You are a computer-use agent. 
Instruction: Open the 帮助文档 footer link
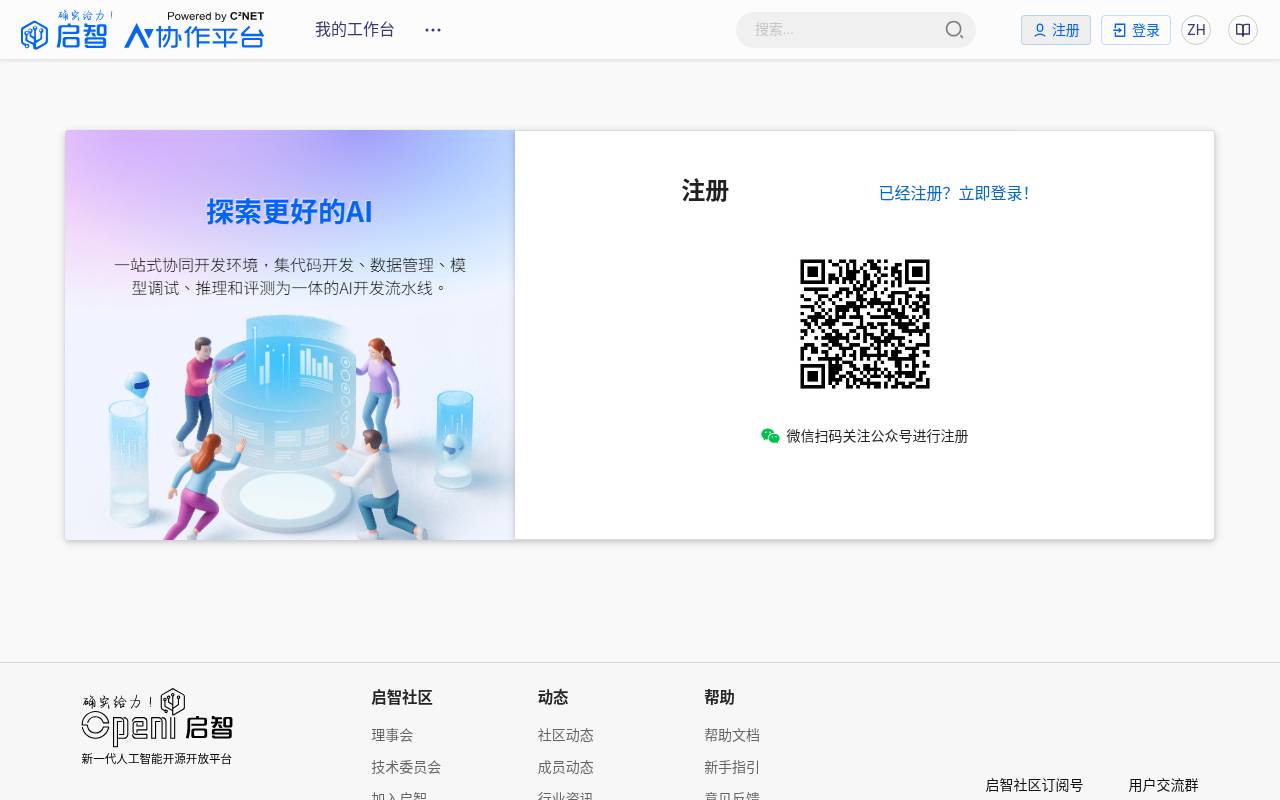[x=732, y=735]
